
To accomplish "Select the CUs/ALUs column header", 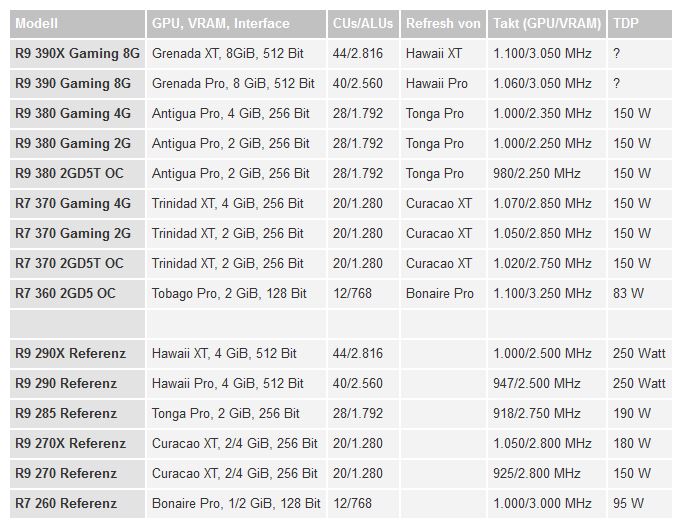I will (363, 23).
